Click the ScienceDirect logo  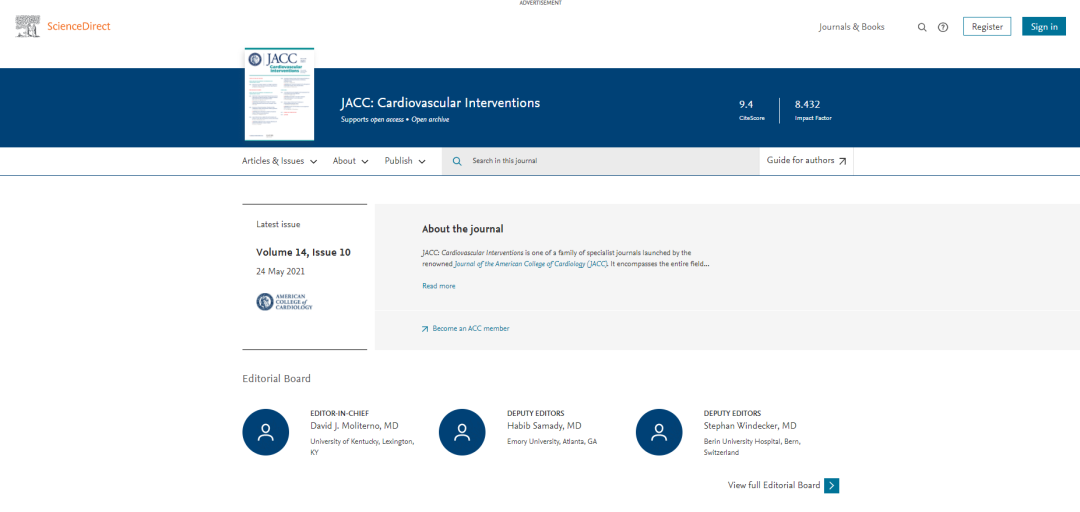(x=63, y=26)
